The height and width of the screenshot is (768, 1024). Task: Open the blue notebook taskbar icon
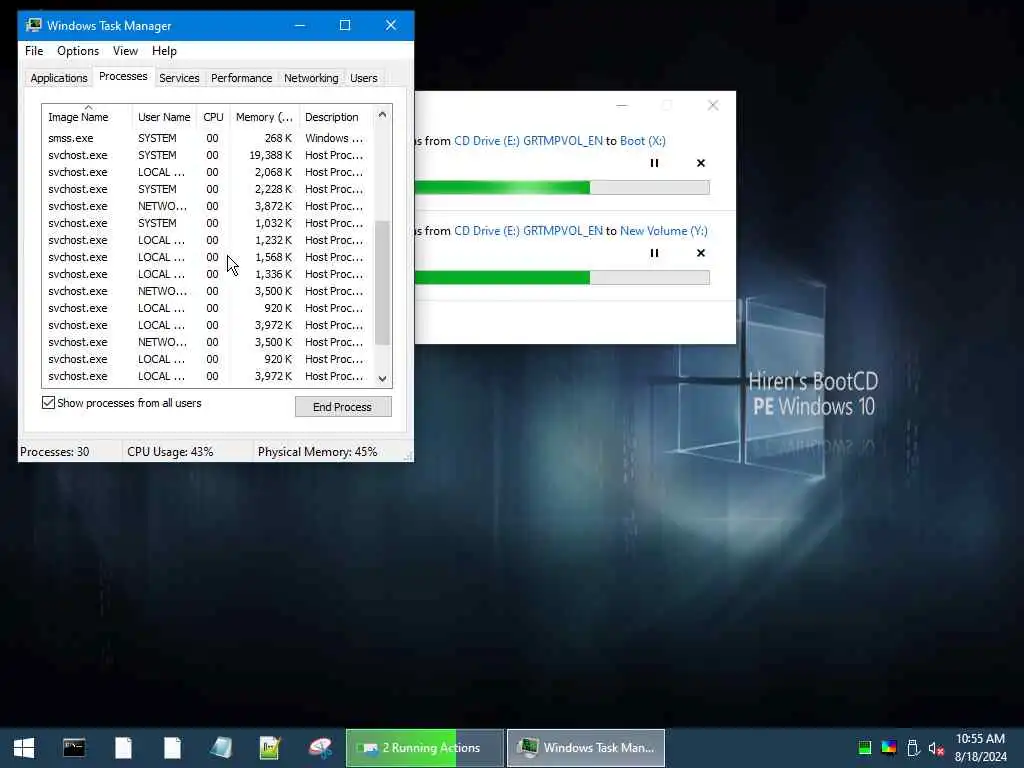(221, 748)
